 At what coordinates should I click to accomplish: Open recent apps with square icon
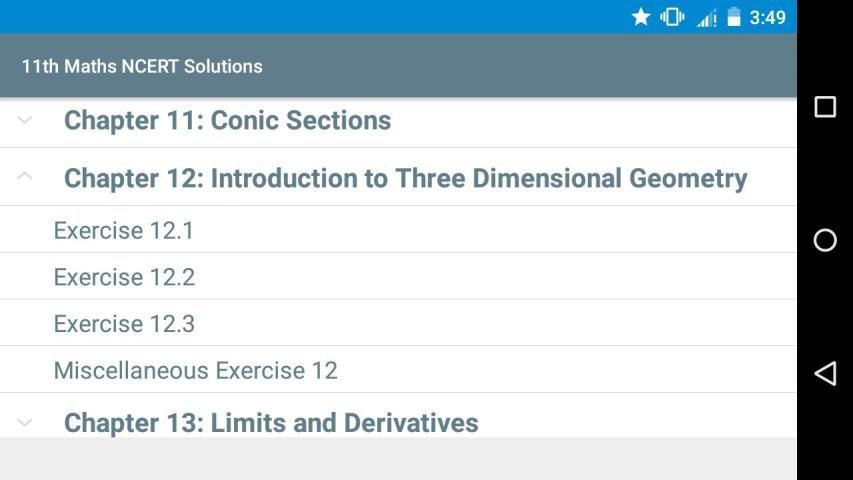[825, 107]
